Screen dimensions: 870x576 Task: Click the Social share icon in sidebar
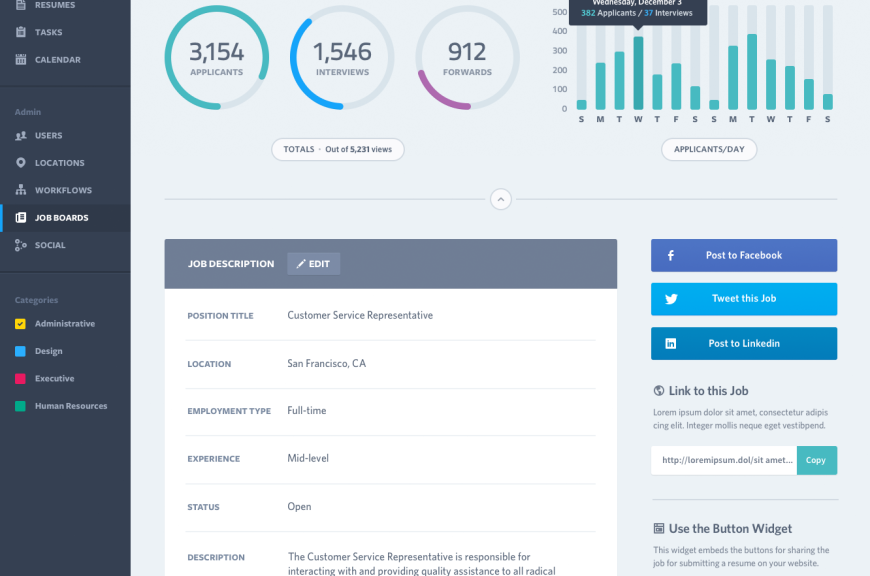pyautogui.click(x=21, y=245)
